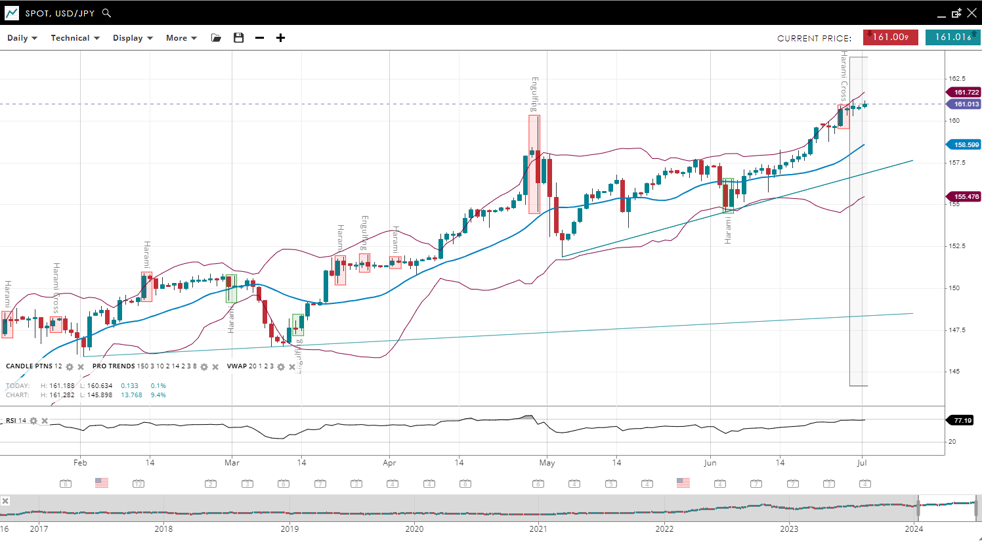The height and width of the screenshot is (541, 982).
Task: Click the red sell price 161.00 button
Action: point(890,38)
